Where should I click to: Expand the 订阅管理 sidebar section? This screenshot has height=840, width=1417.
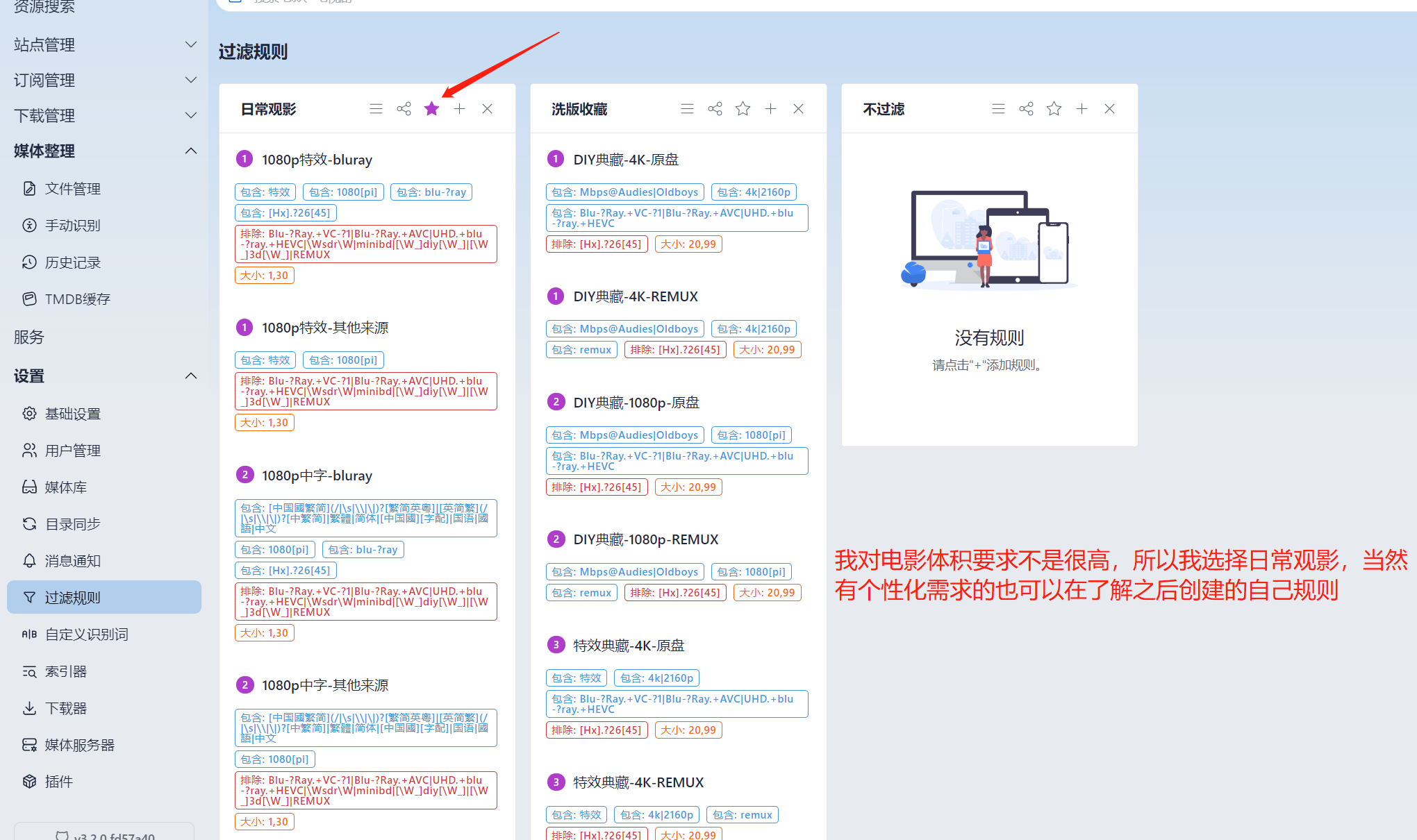click(104, 81)
